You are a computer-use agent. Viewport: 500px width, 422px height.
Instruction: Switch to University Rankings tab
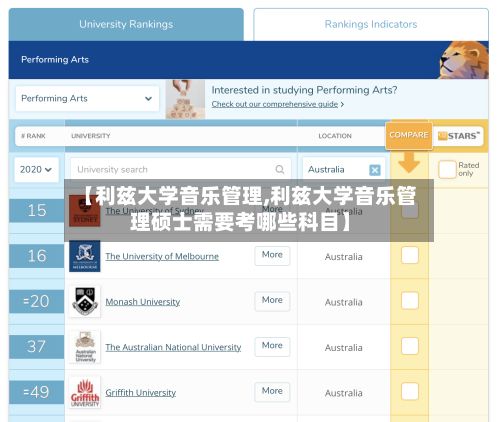[x=126, y=24]
